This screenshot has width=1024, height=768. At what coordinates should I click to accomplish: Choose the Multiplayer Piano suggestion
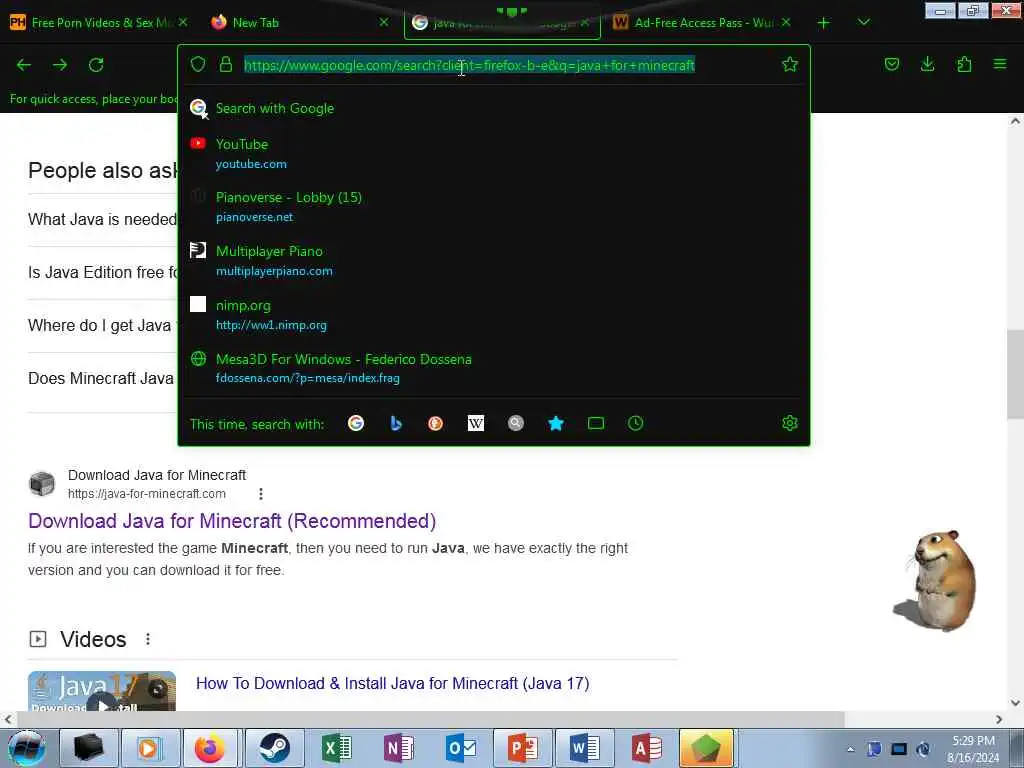(494, 261)
